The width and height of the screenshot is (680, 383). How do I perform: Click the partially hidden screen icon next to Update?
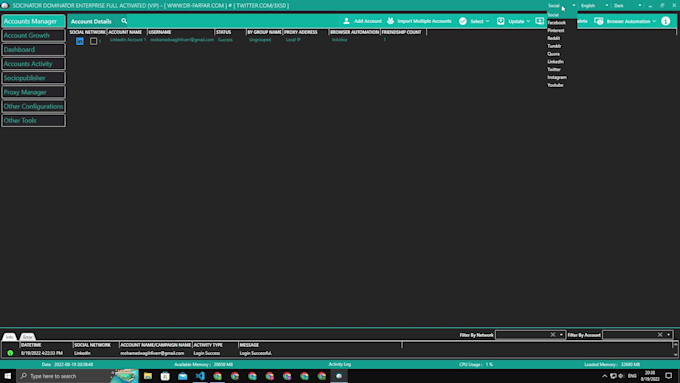coord(539,21)
